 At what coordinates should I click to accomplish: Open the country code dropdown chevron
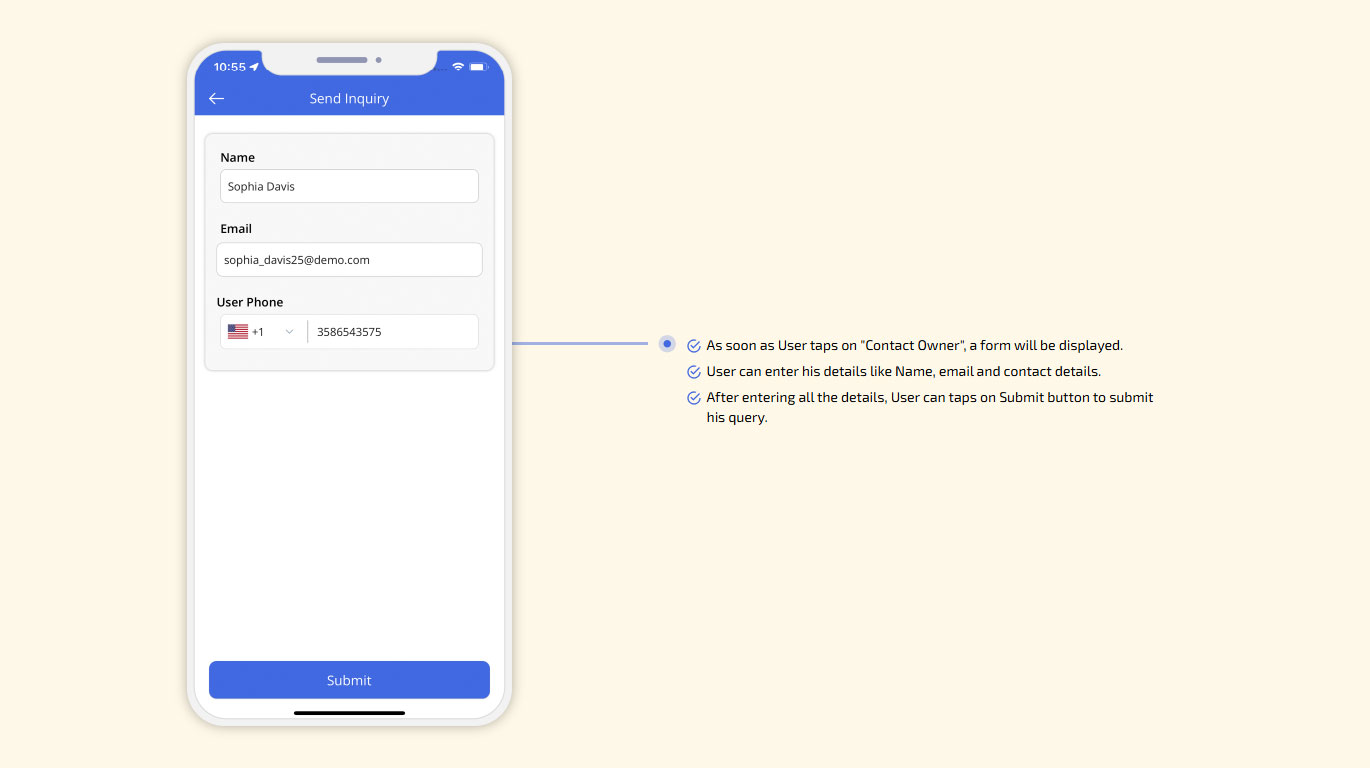tap(290, 332)
